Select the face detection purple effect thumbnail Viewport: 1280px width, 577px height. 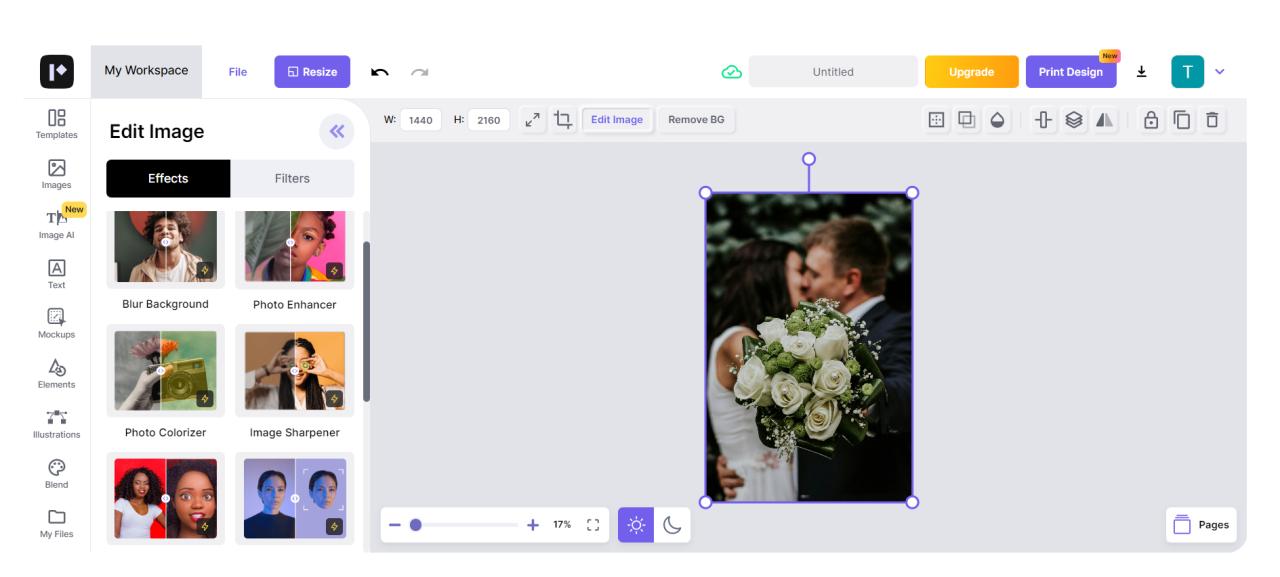pos(294,498)
